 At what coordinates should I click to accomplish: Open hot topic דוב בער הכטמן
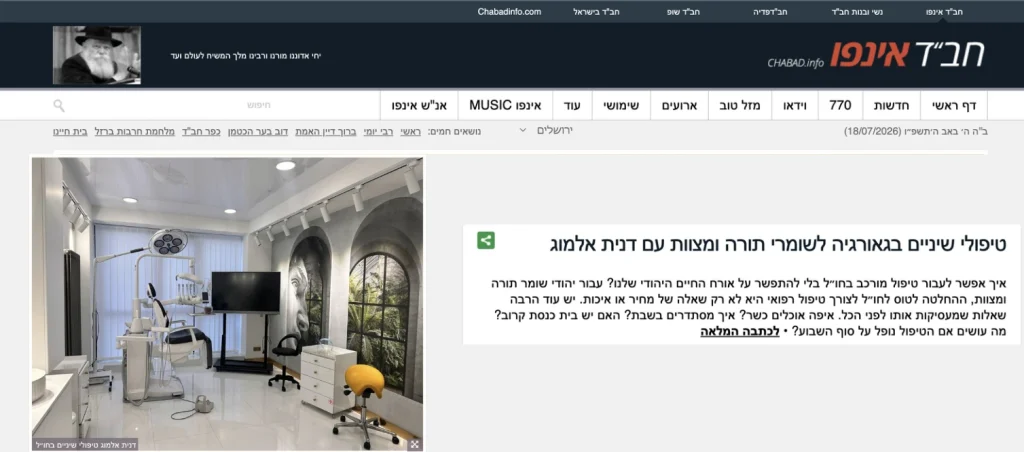(x=258, y=131)
